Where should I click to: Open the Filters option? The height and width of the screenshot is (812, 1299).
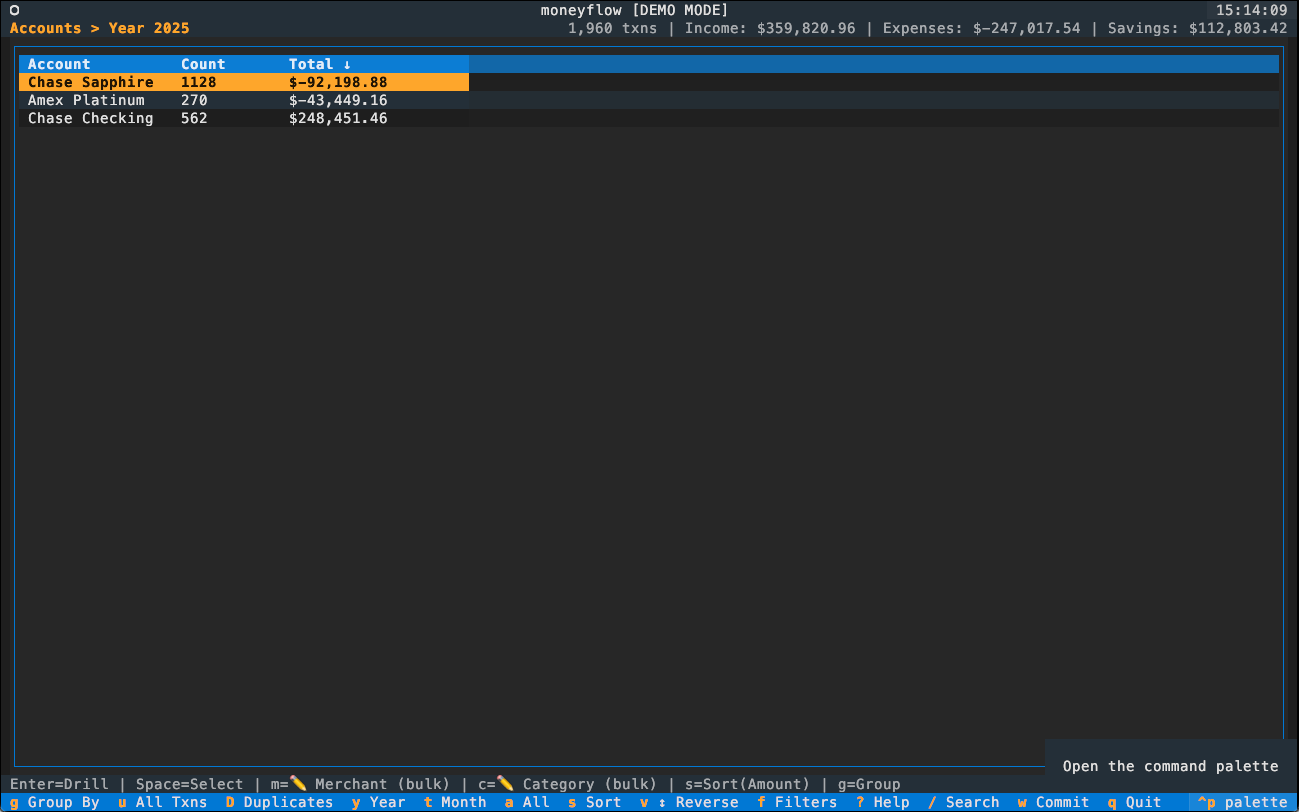(x=797, y=802)
